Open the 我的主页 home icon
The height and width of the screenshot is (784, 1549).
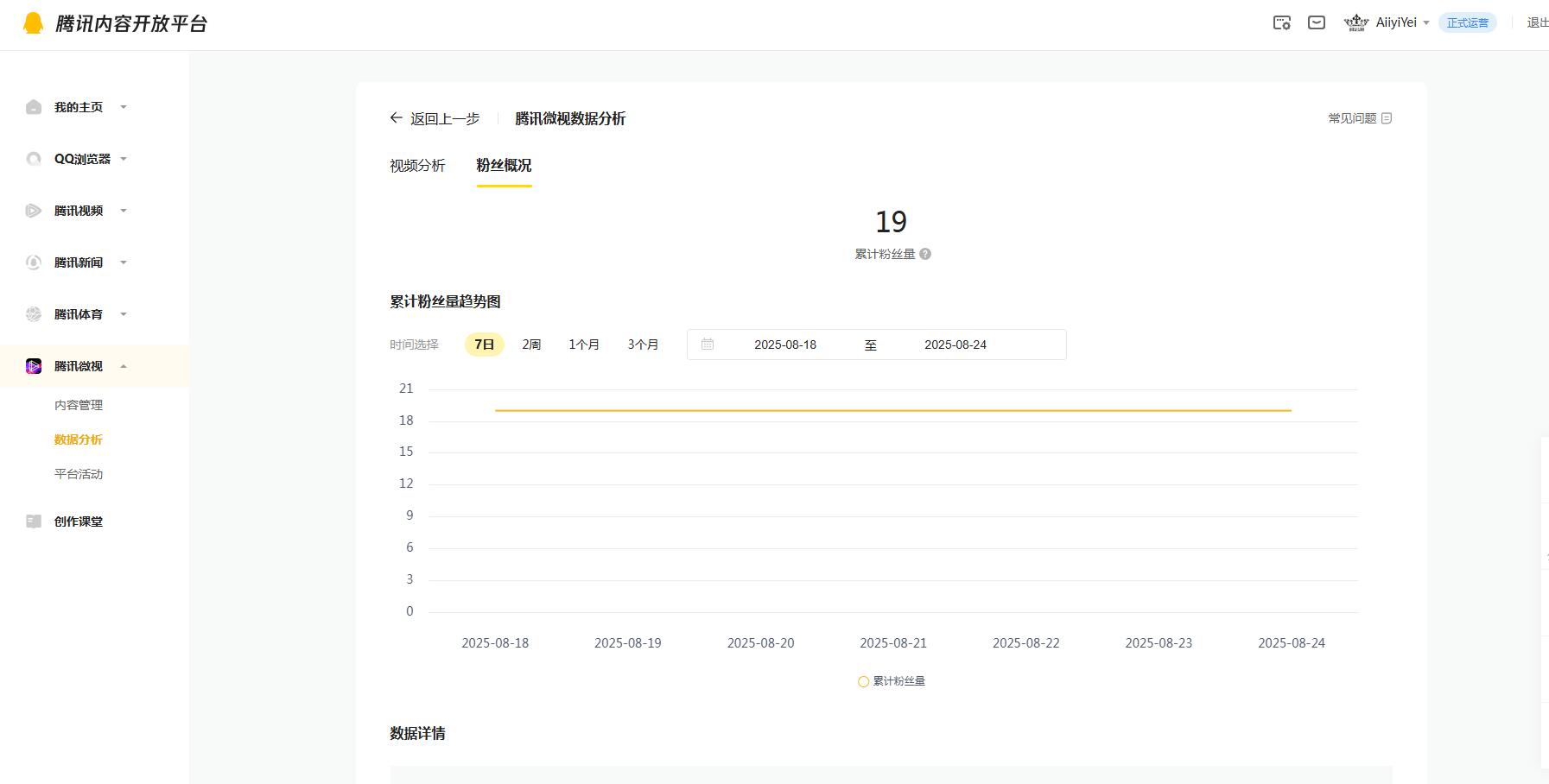(x=34, y=107)
